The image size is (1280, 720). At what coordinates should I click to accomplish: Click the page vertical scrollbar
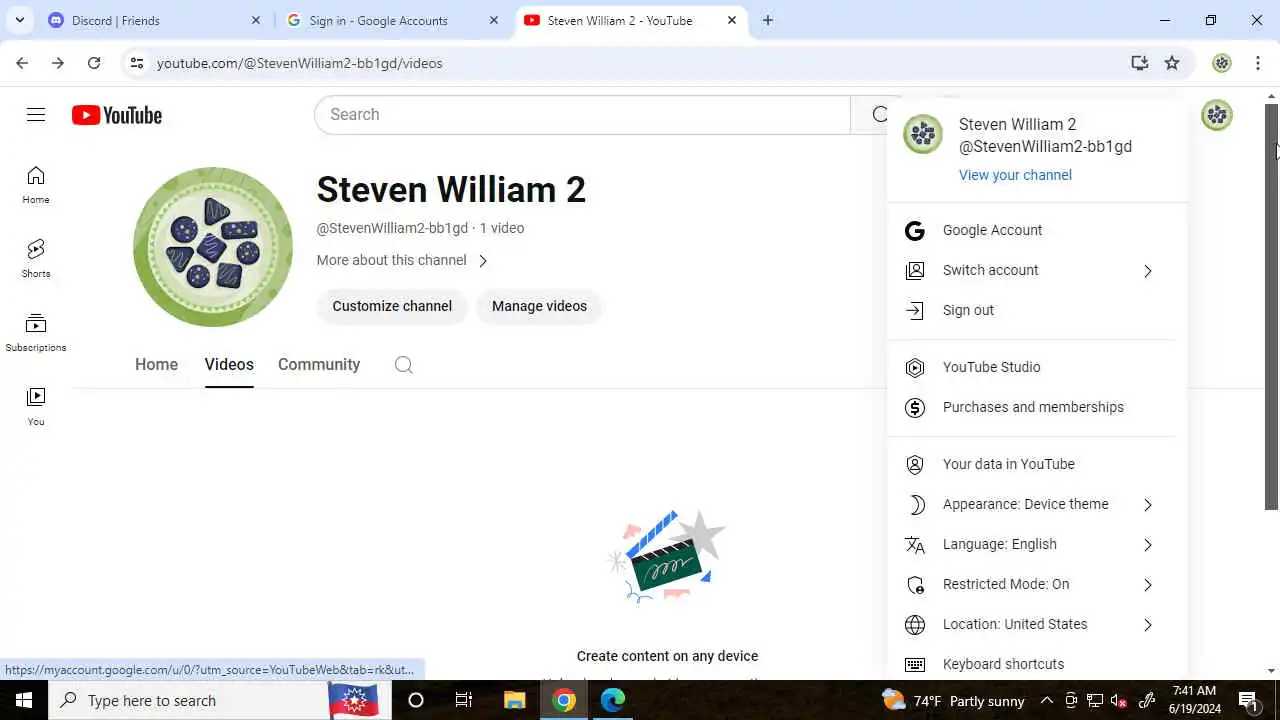pos(1272,305)
